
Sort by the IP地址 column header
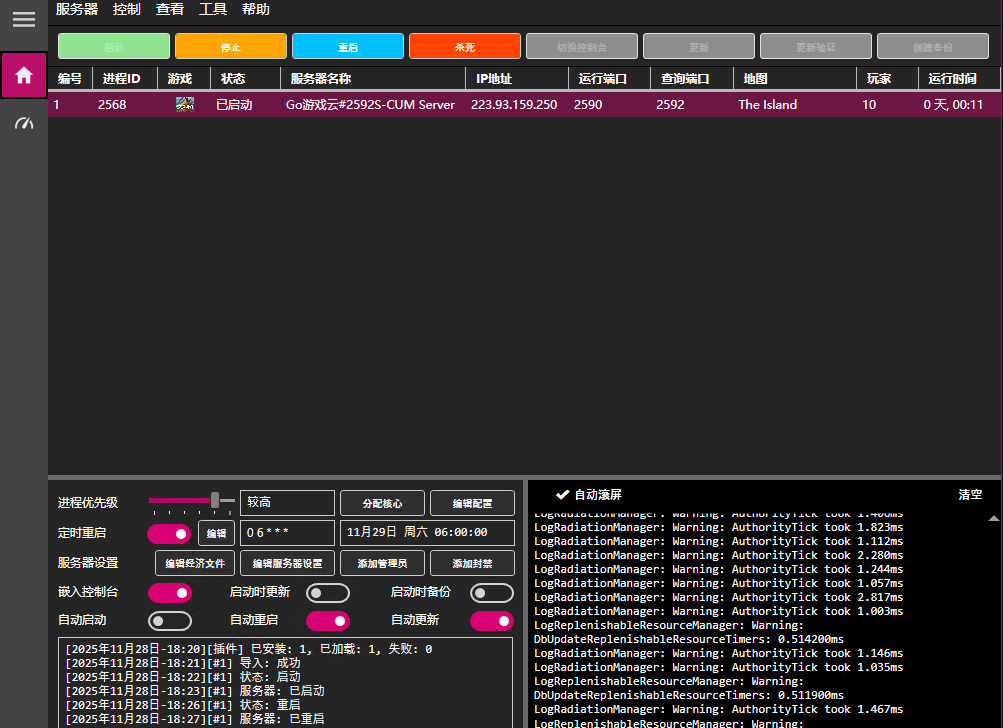pos(517,79)
